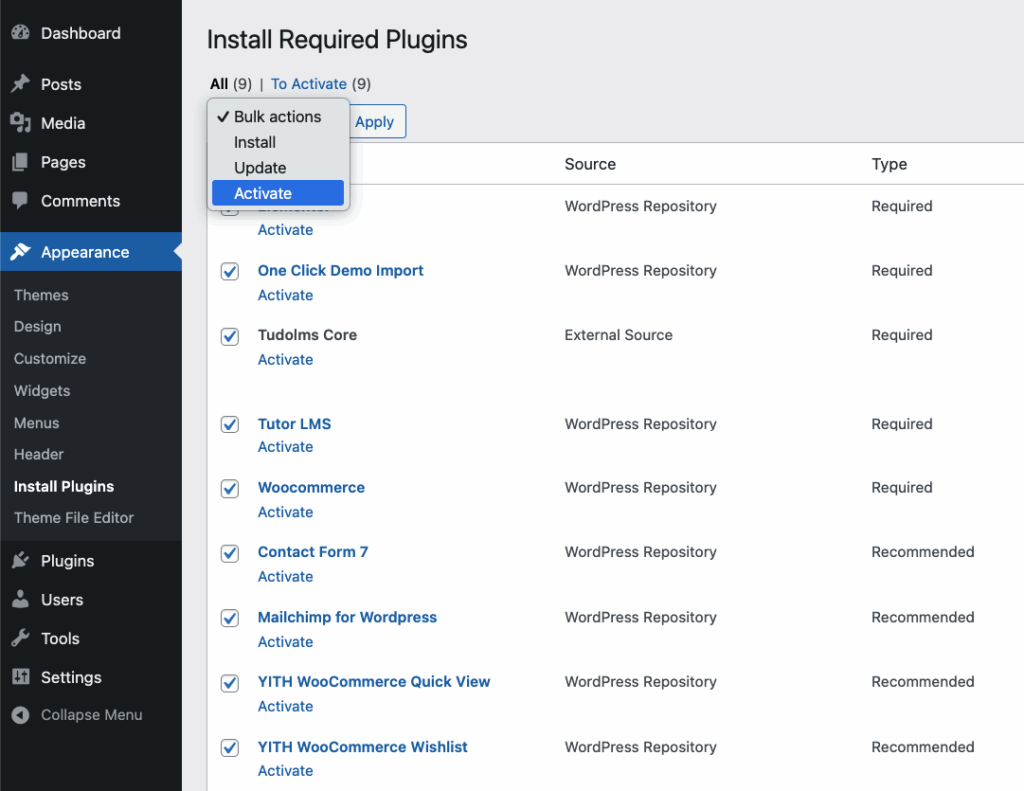Viewport: 1024px width, 791px height.
Task: Open Pages using its icon
Action: 20,162
